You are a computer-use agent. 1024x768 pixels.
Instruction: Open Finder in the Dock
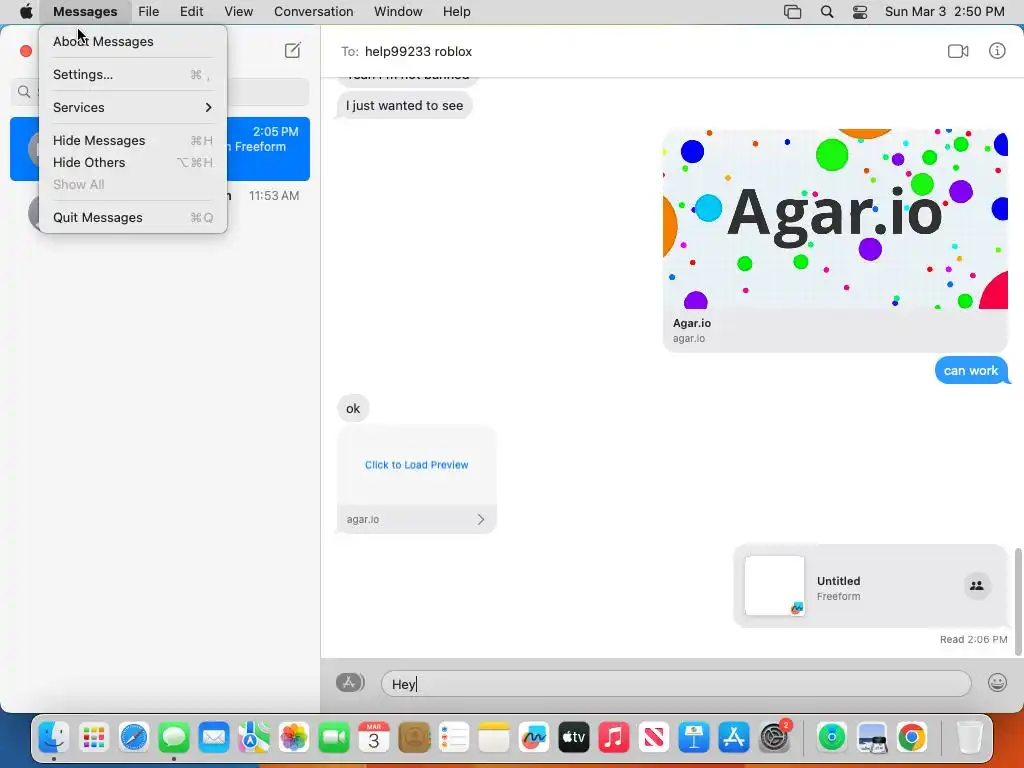coord(54,738)
